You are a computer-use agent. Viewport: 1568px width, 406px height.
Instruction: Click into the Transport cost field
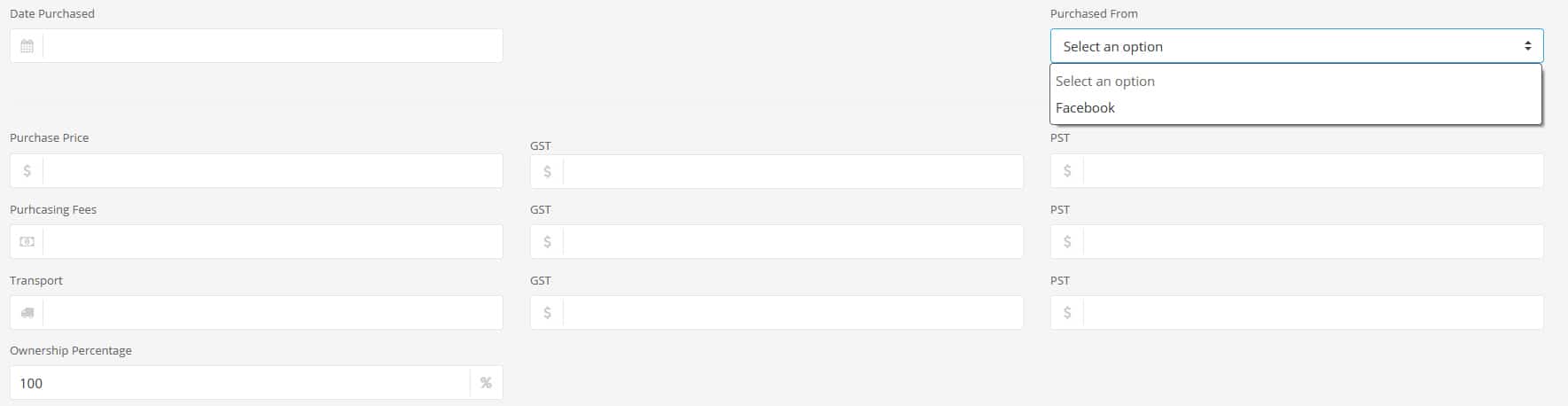click(273, 313)
